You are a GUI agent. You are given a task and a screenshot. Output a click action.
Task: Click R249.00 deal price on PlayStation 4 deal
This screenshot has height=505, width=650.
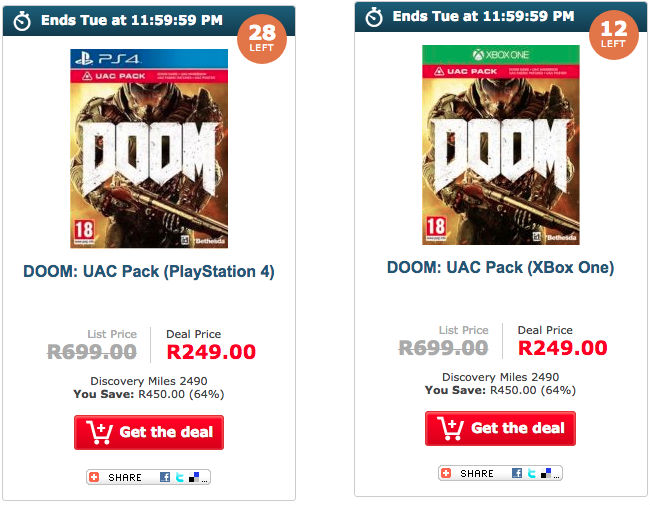tap(211, 352)
